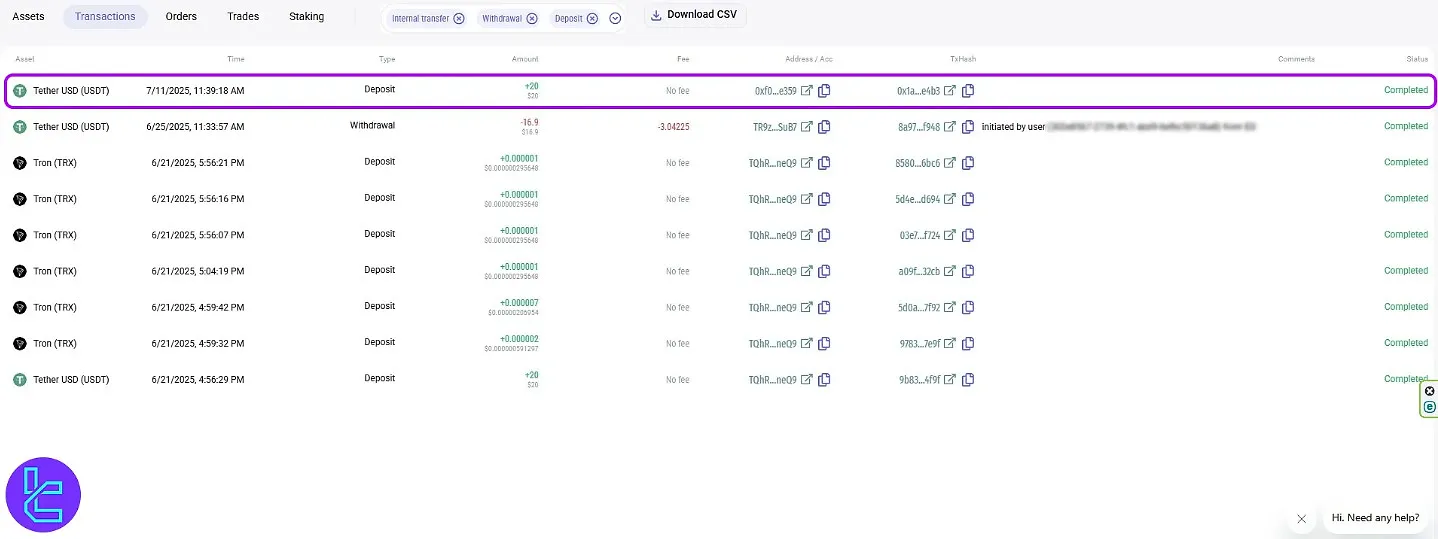Open the Staking tab
1438x539 pixels.
click(x=306, y=16)
